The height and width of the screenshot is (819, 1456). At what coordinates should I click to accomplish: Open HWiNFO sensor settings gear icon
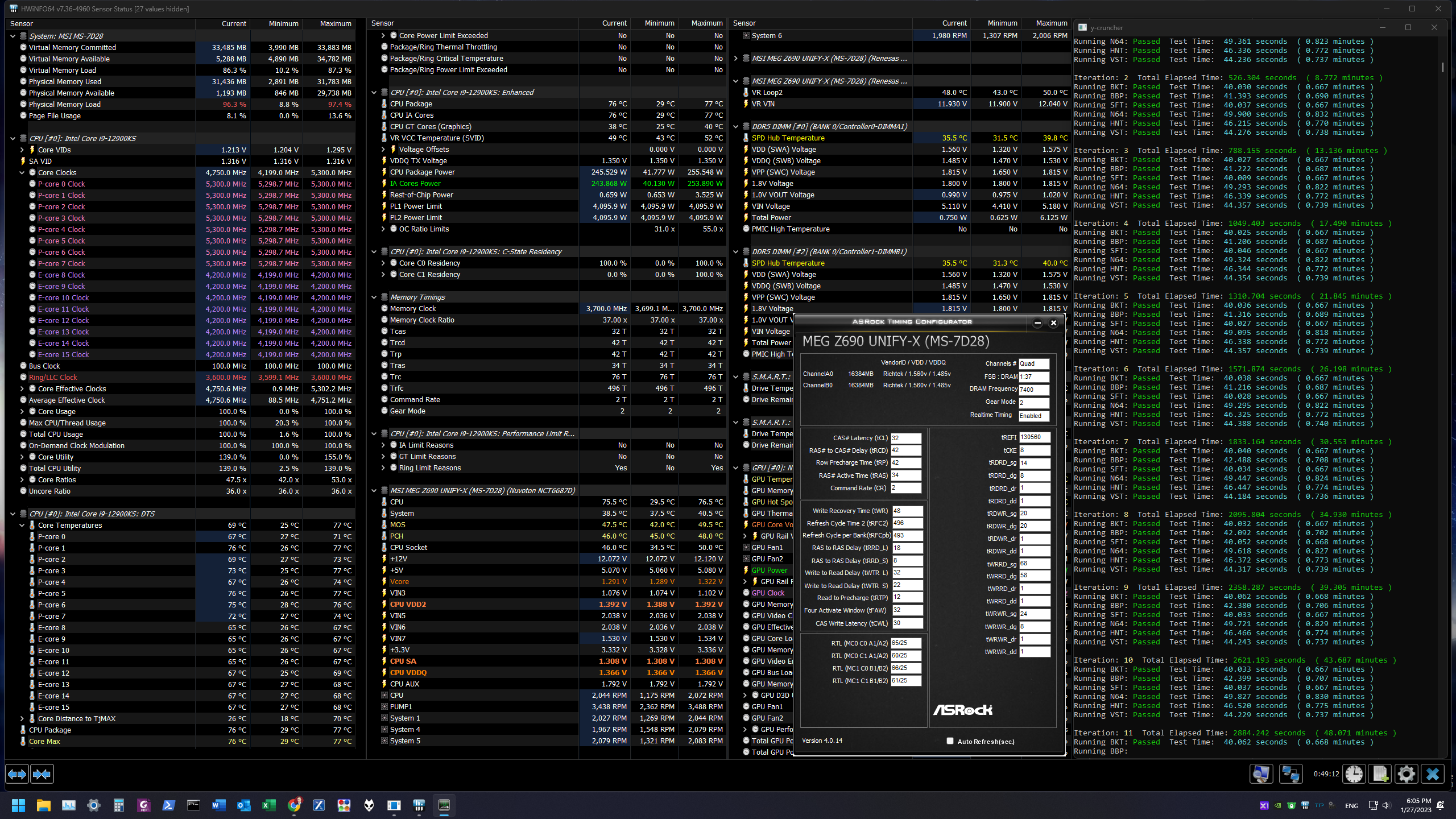click(x=1406, y=773)
